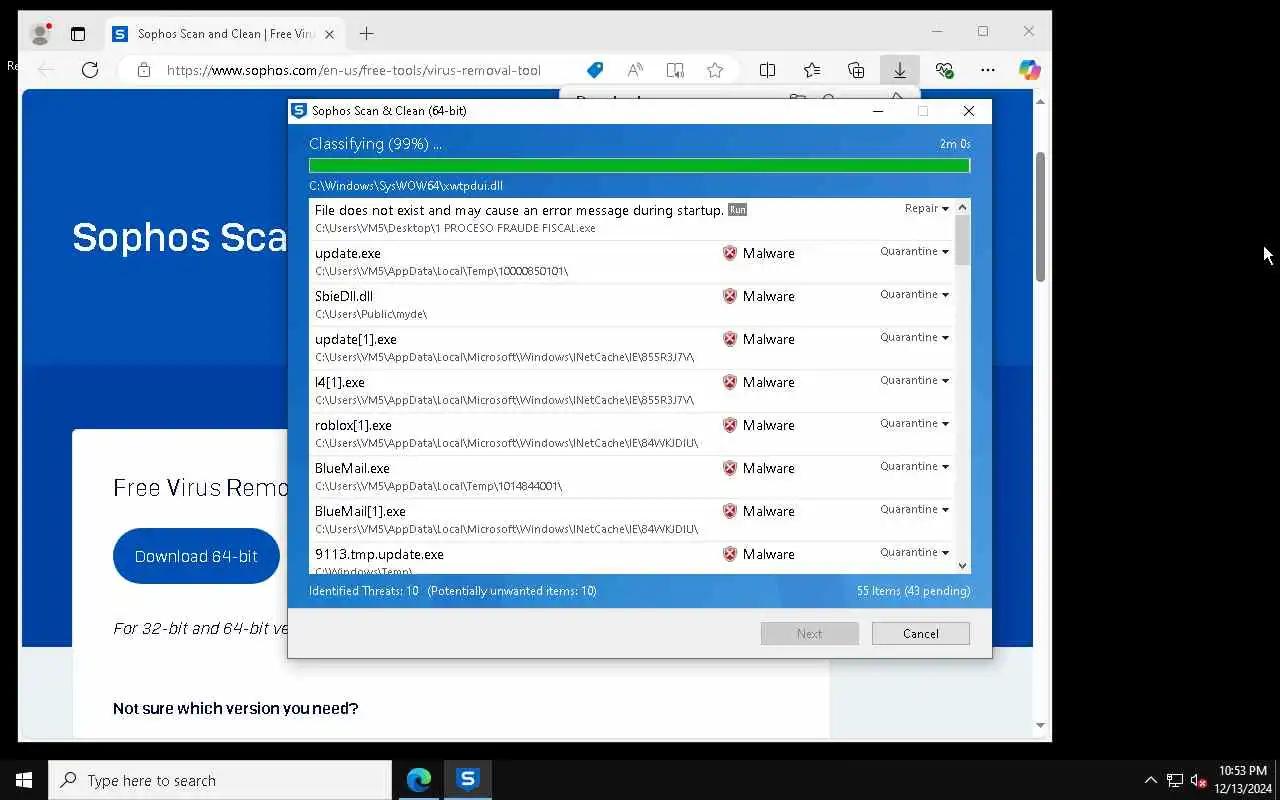Screen dimensions: 1280x800
Task: Click the green scan progress bar
Action: tap(639, 166)
